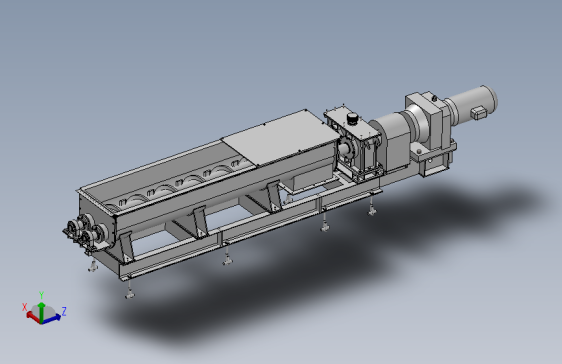
Task: Click the blue Z axis arrow of the triad
Action: point(51,319)
